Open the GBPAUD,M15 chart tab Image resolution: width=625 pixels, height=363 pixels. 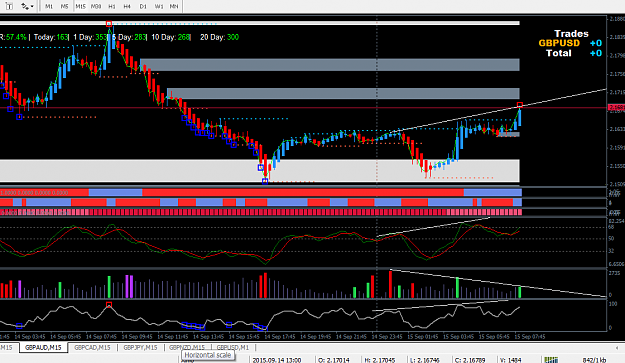43,347
